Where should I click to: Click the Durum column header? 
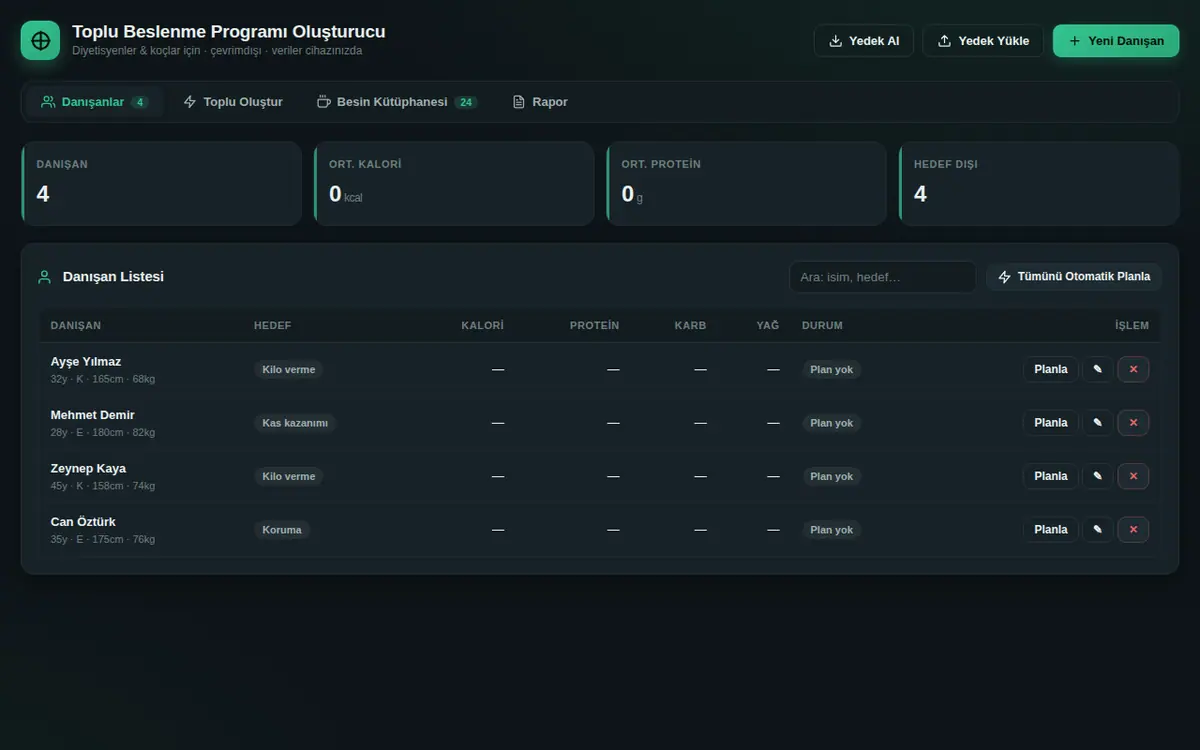pyautogui.click(x=822, y=326)
